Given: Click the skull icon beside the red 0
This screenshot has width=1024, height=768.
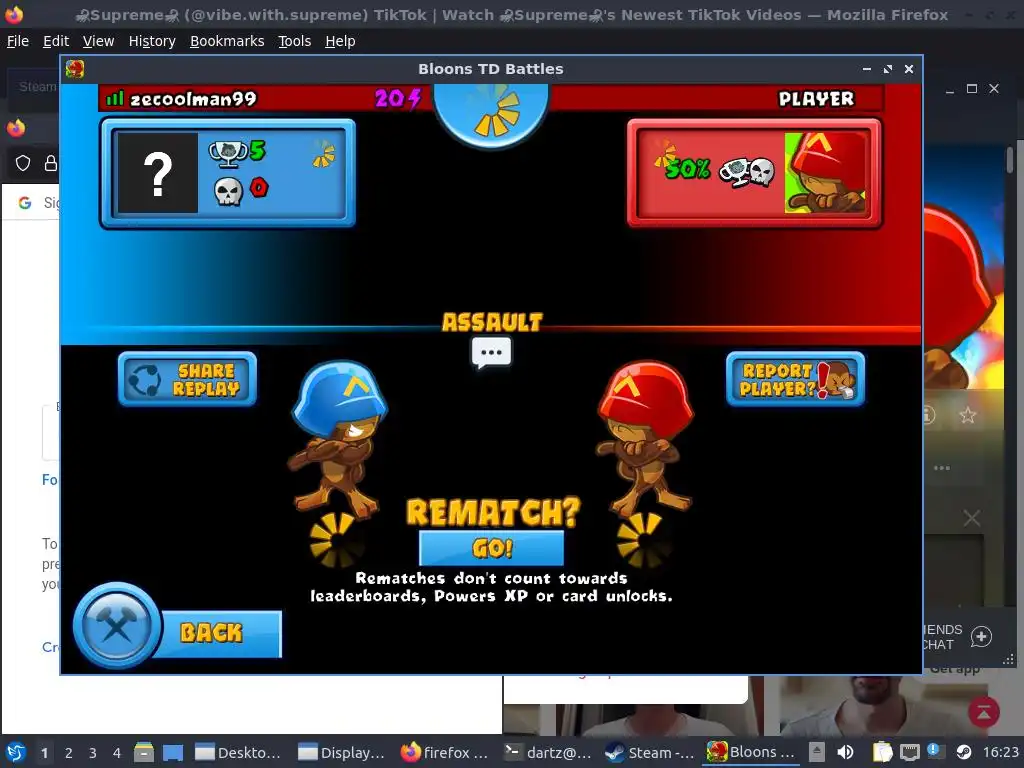Looking at the screenshot, I should click(x=228, y=192).
